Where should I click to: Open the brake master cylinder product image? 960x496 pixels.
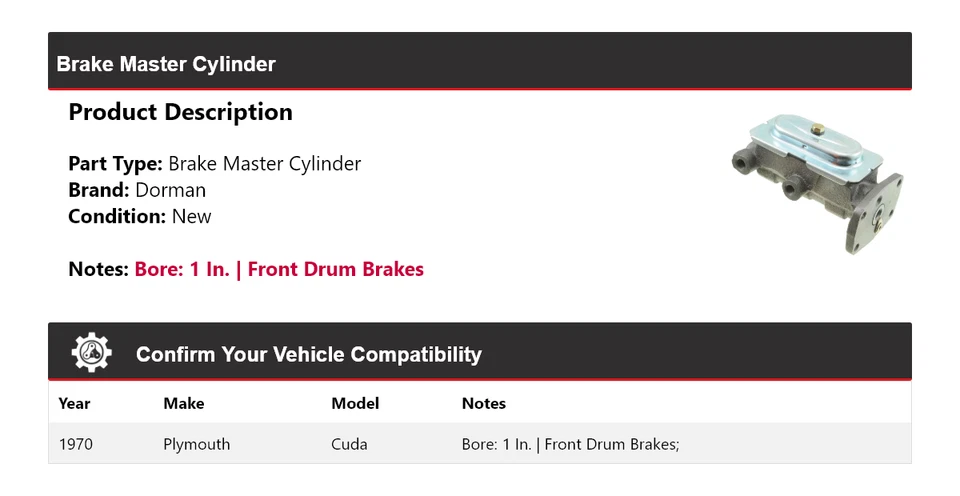point(817,184)
